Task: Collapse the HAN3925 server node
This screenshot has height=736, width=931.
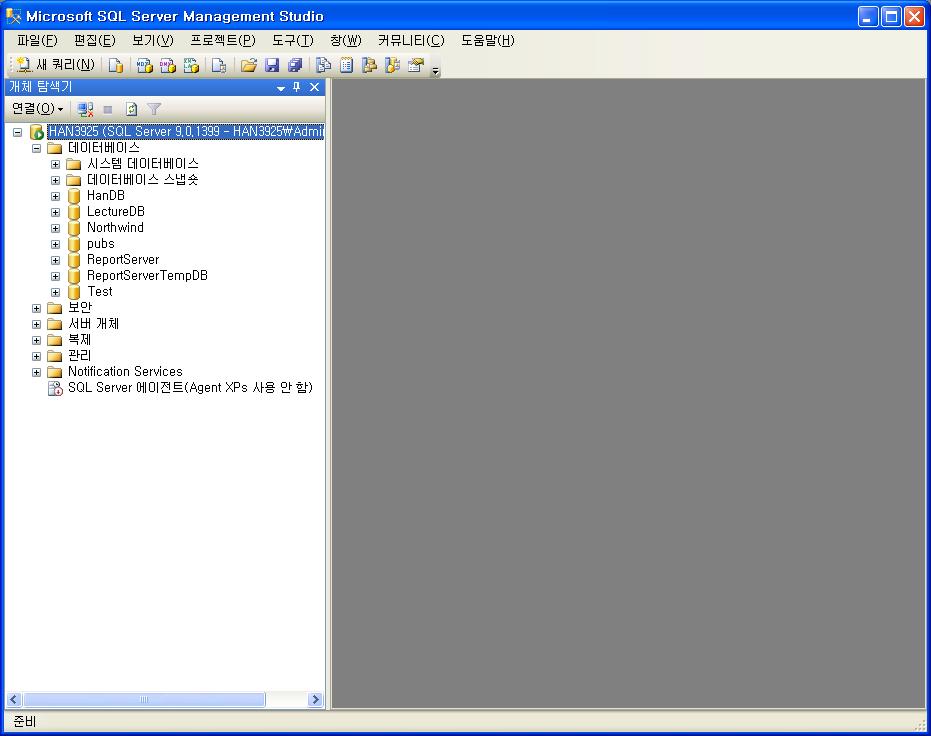Action: pyautogui.click(x=18, y=132)
